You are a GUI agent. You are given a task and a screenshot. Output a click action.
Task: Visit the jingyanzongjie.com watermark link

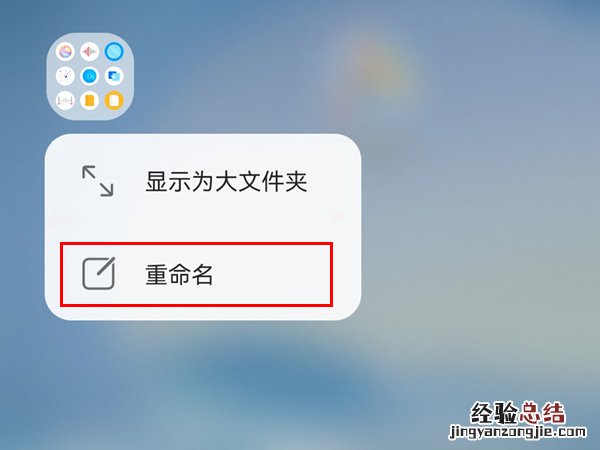[517, 432]
